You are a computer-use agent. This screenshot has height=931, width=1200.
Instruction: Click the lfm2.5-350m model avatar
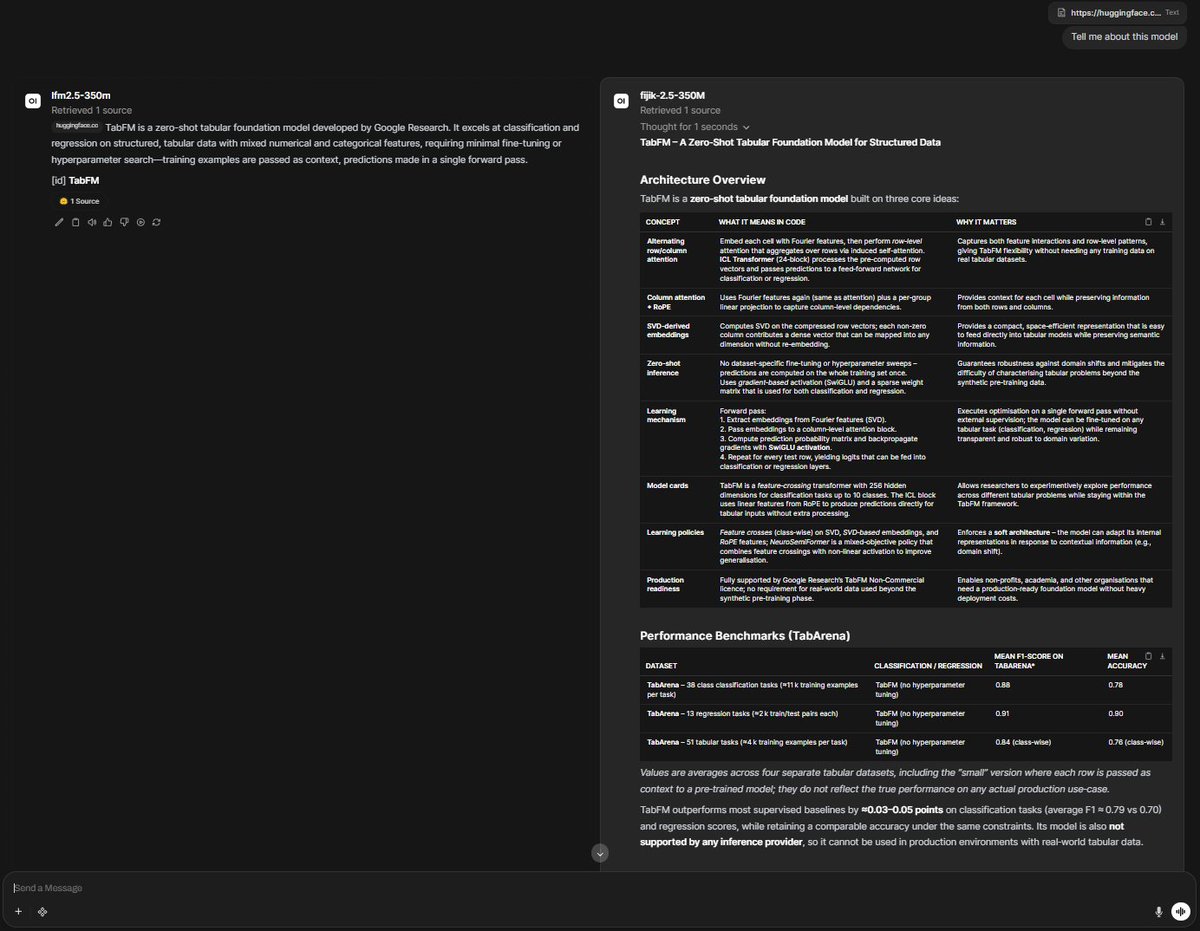click(33, 100)
